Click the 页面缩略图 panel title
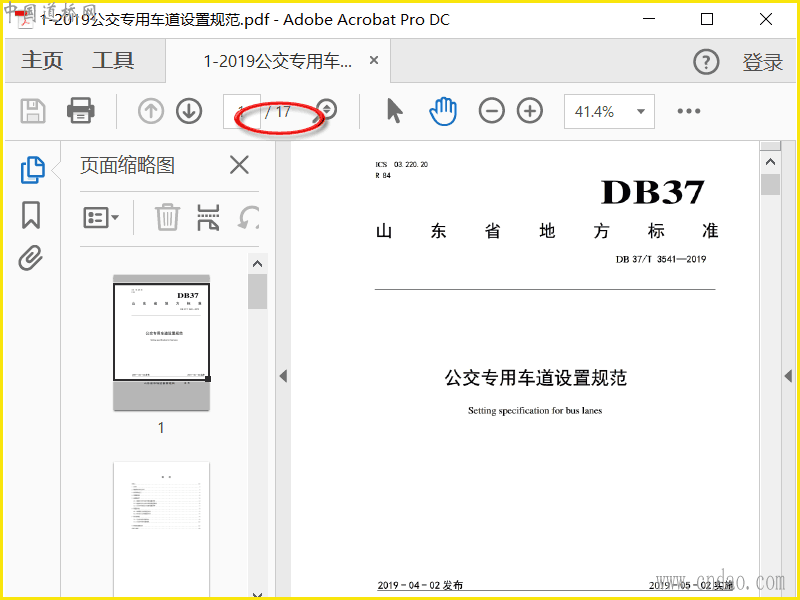The image size is (800, 600). point(128,165)
